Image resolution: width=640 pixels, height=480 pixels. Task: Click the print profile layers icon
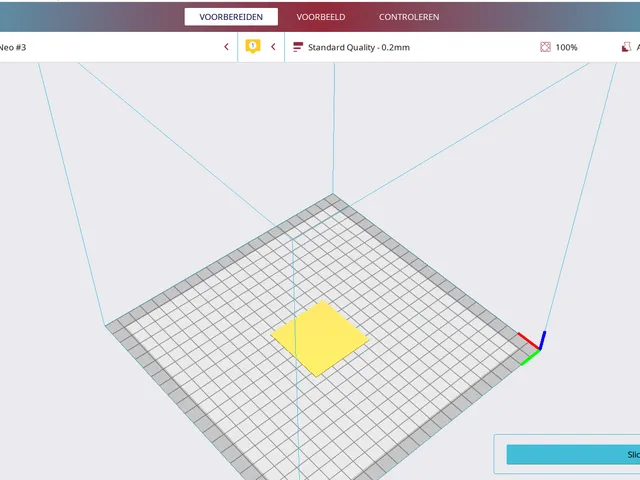point(298,47)
